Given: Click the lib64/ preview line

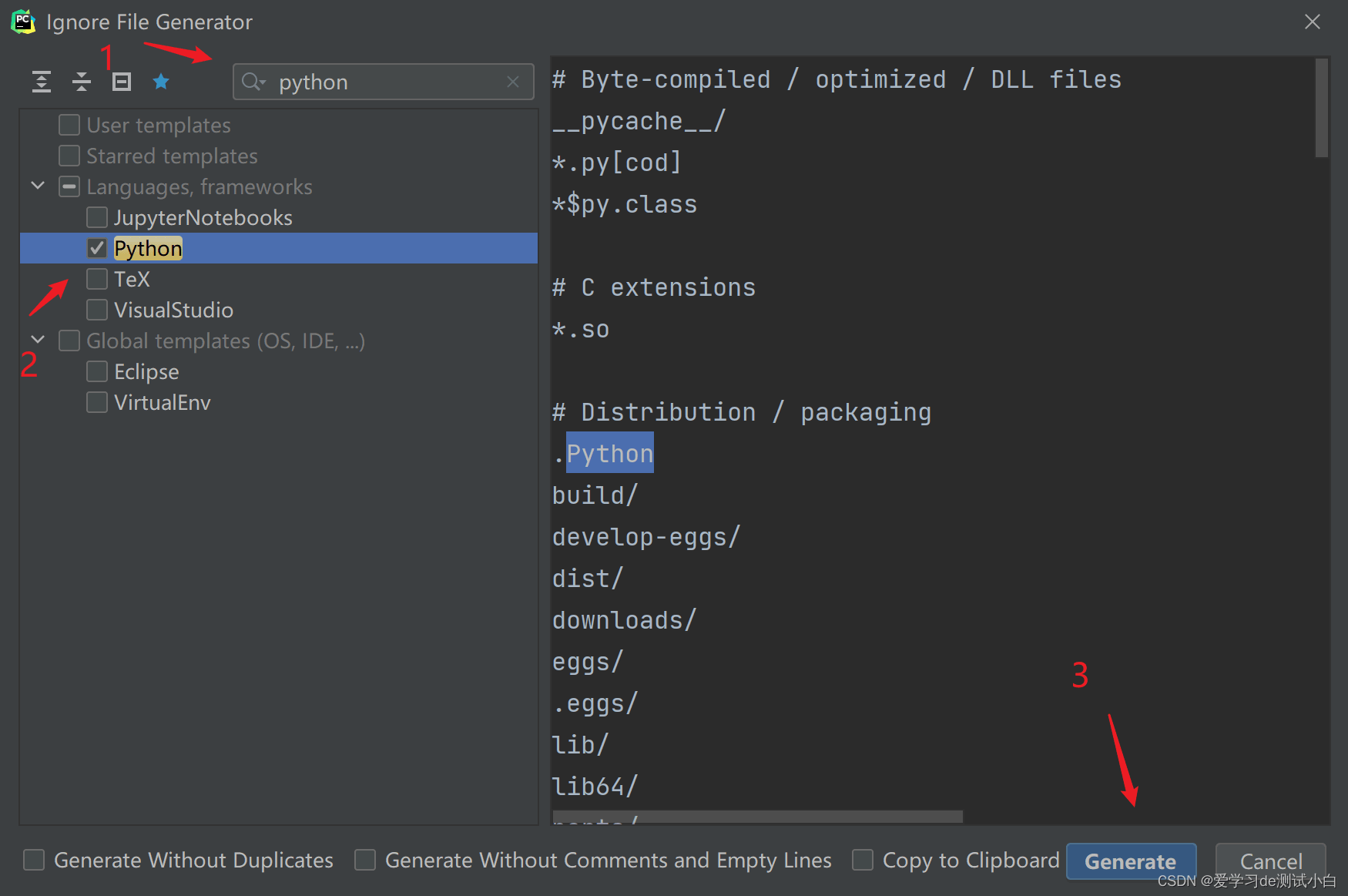Looking at the screenshot, I should [x=595, y=787].
